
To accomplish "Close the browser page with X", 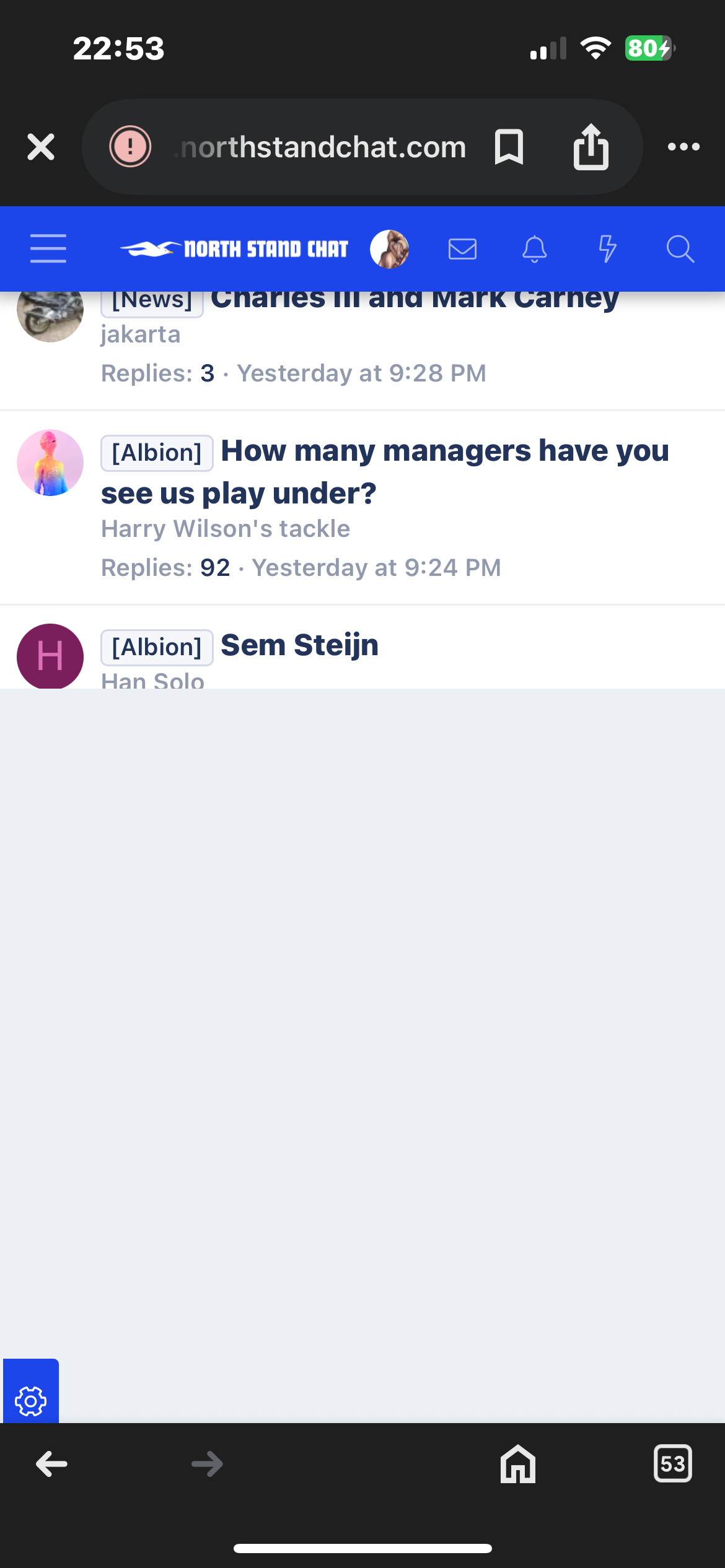I will tap(41, 147).
